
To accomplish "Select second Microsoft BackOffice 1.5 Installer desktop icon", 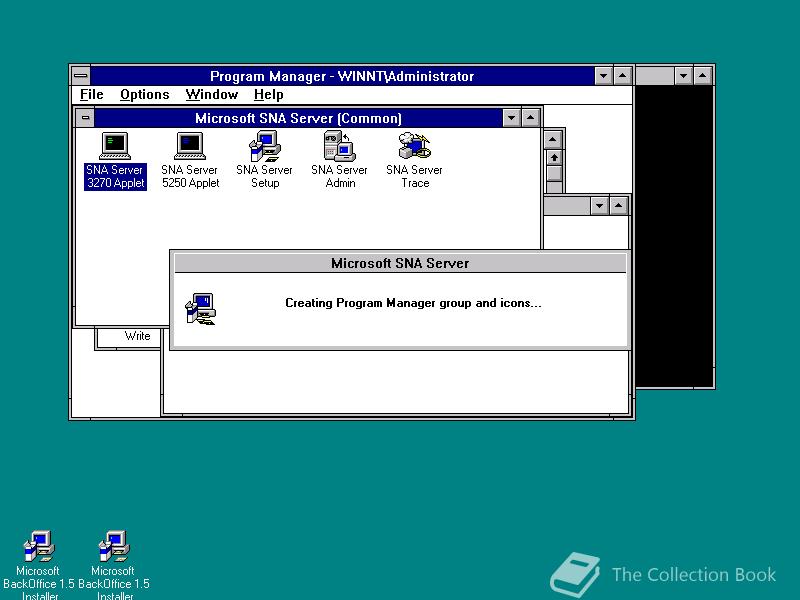I will [113, 564].
